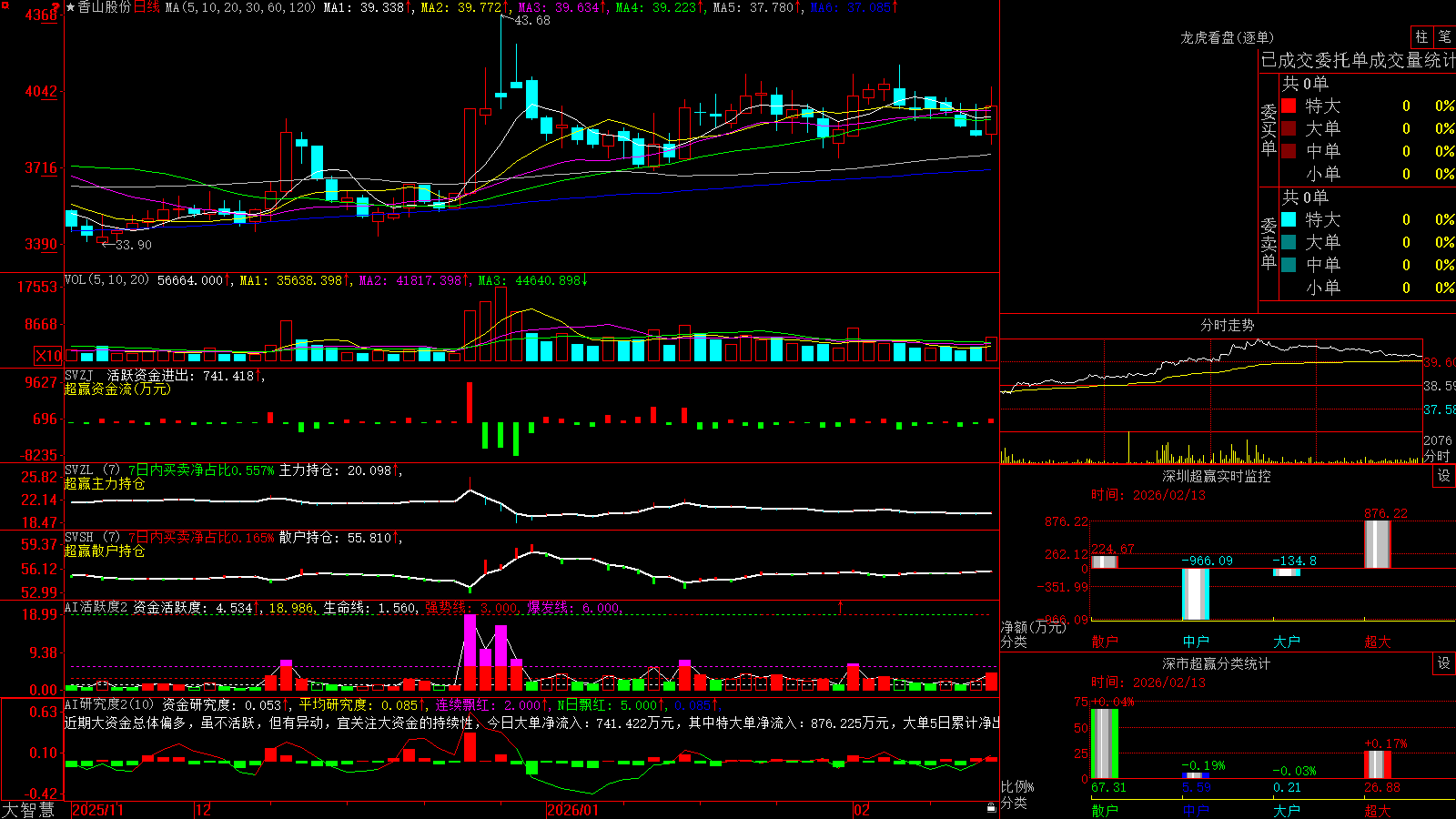This screenshot has height=819, width=1456.
Task: Click the 超赢资金流(万元) label
Action: click(x=117, y=389)
